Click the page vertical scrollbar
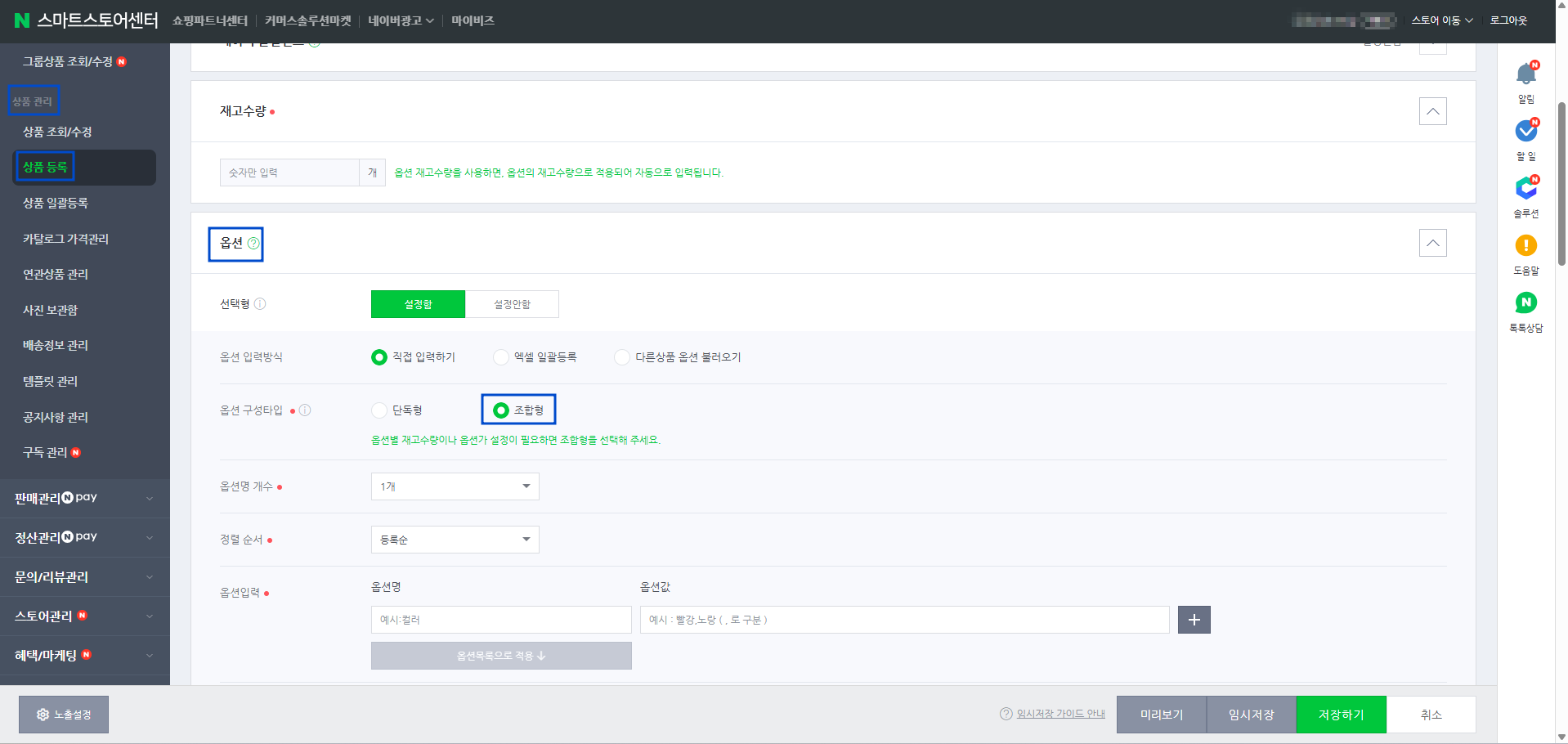 coord(1561,184)
